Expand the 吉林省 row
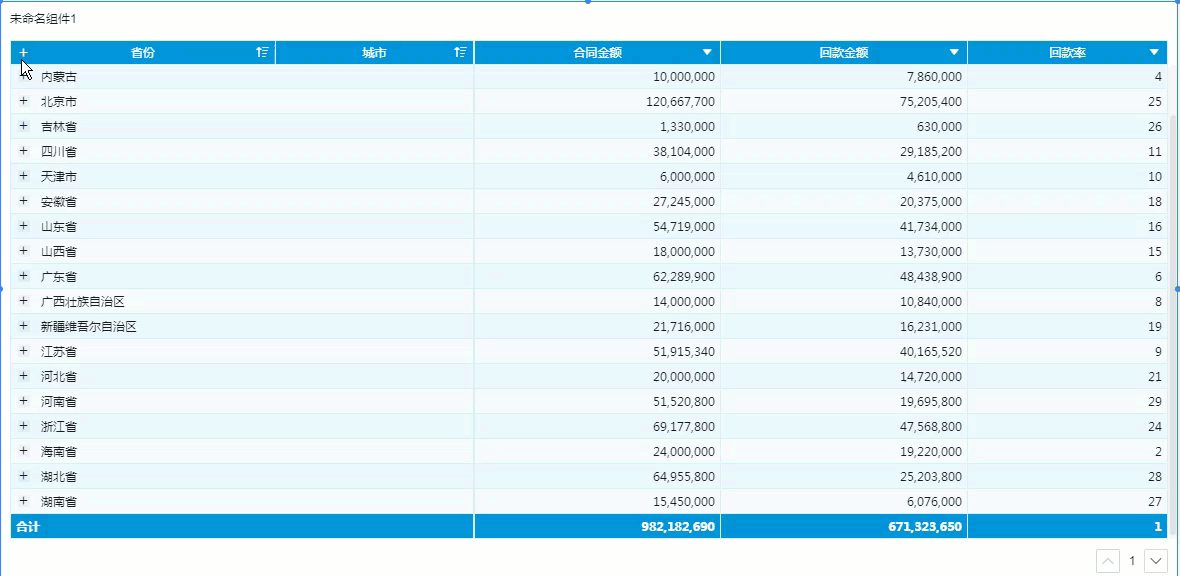 coord(23,126)
